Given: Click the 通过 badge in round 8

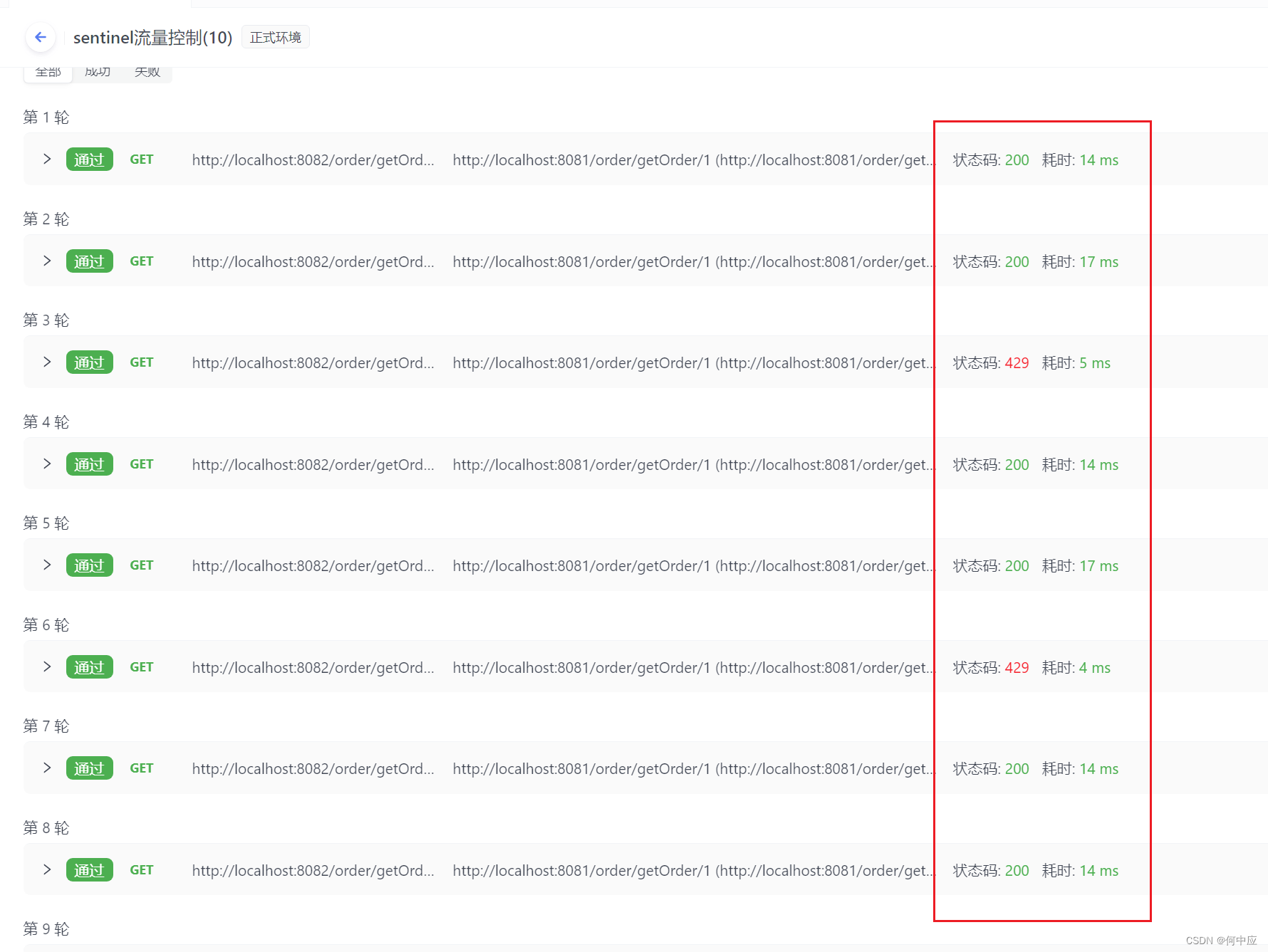Looking at the screenshot, I should pyautogui.click(x=90, y=870).
